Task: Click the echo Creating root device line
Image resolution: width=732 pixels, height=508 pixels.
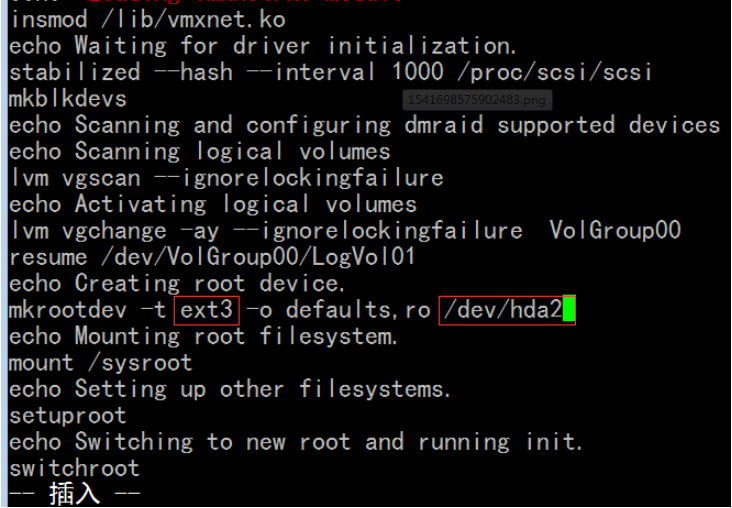Action: 177,283
